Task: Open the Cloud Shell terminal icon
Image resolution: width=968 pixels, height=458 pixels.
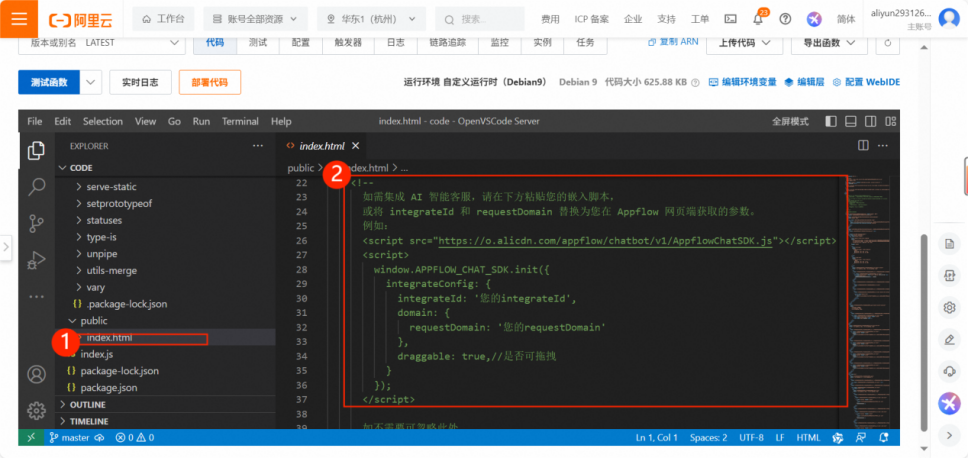Action: click(730, 19)
